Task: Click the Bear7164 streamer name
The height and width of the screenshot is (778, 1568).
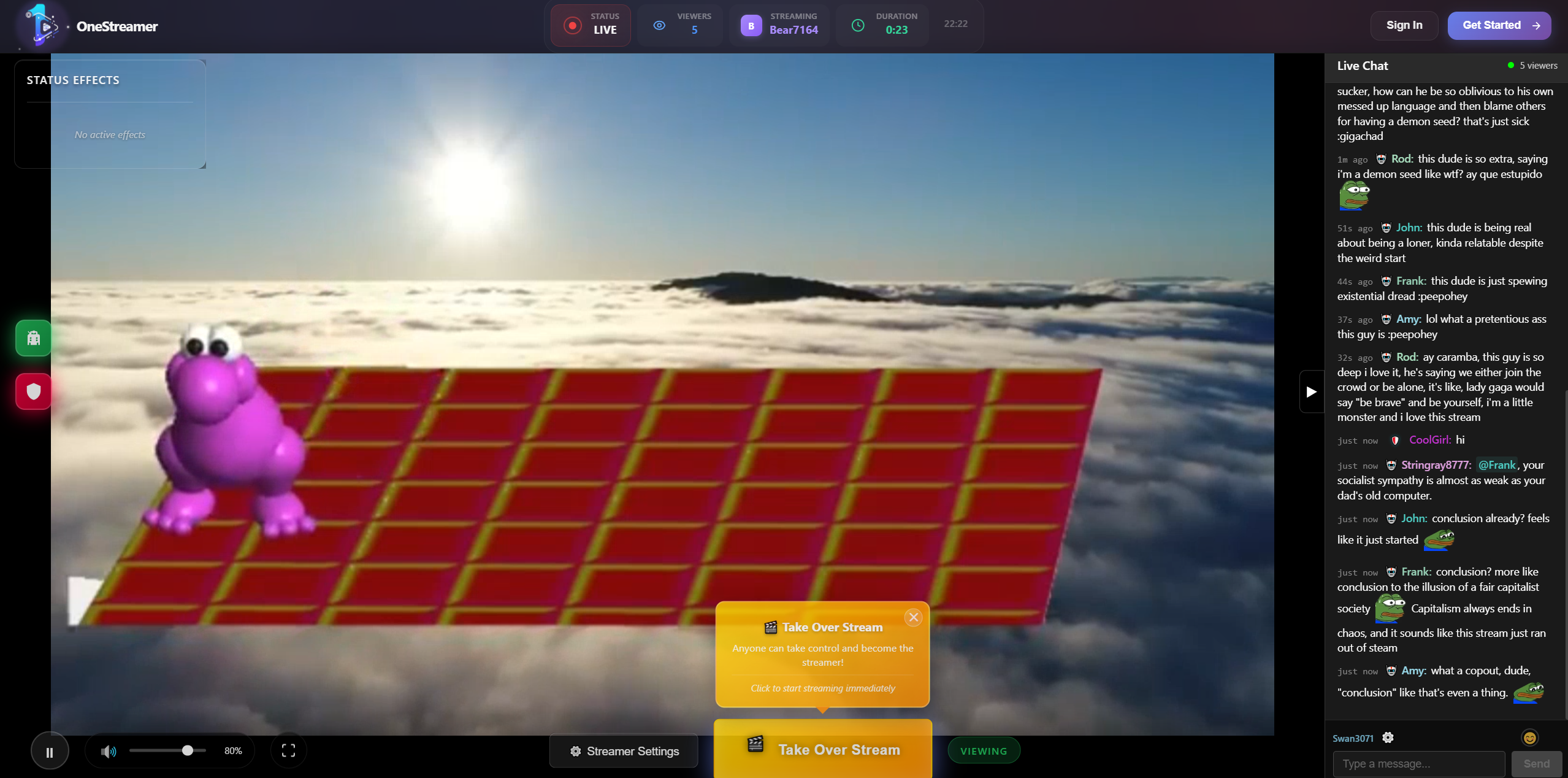Action: click(793, 30)
